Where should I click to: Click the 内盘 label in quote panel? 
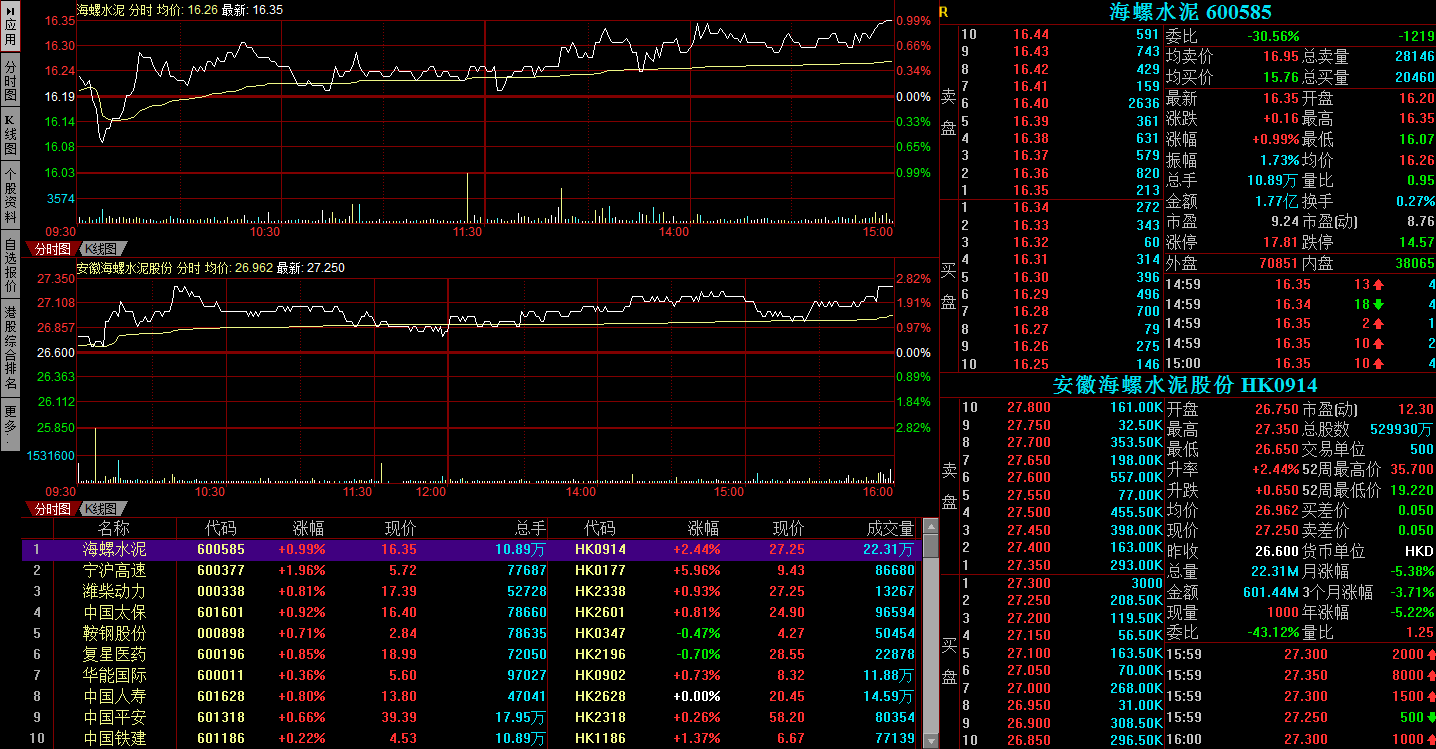pyautogui.click(x=1318, y=263)
